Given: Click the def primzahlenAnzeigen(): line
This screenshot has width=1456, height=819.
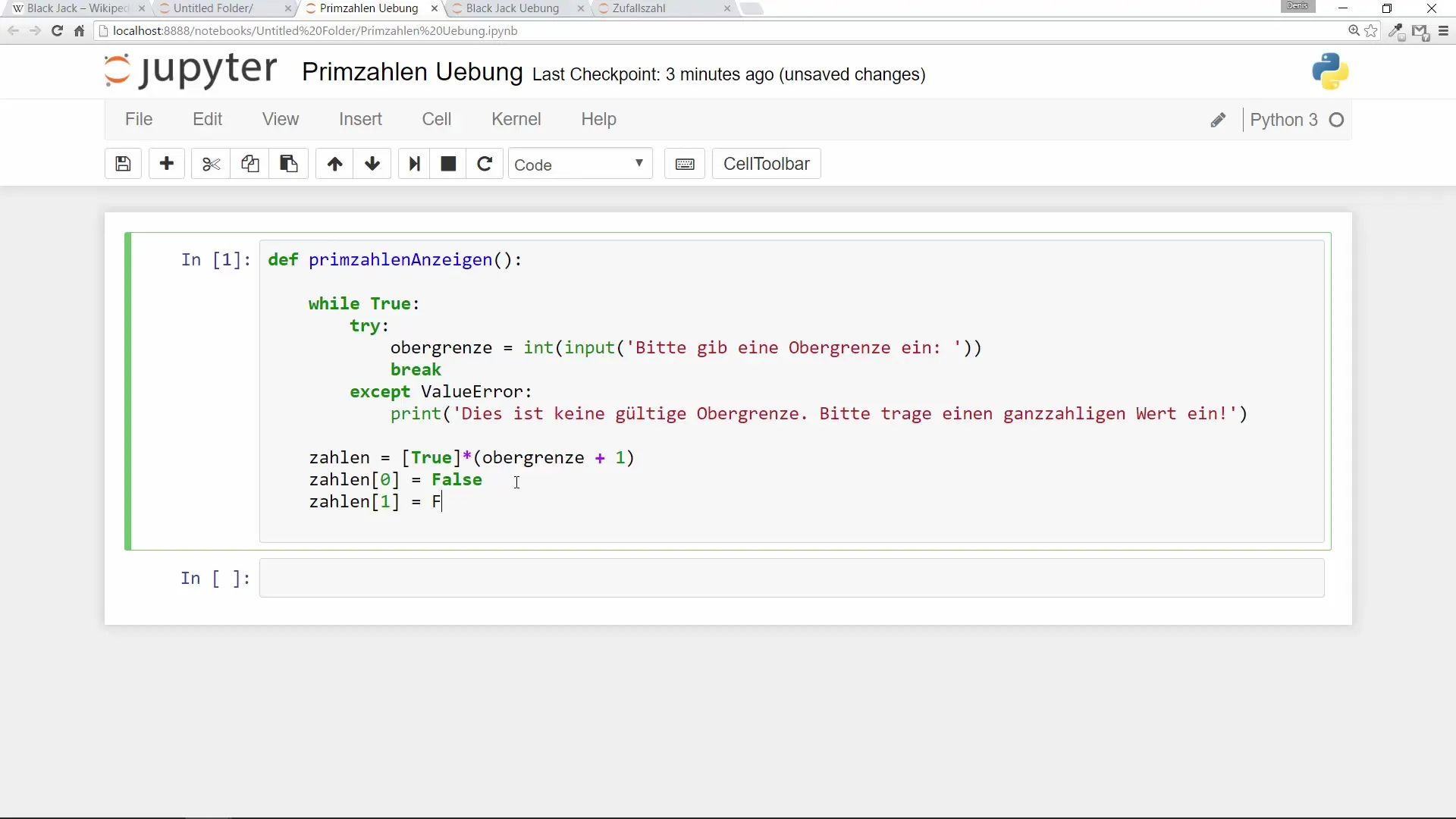Looking at the screenshot, I should pyautogui.click(x=395, y=260).
